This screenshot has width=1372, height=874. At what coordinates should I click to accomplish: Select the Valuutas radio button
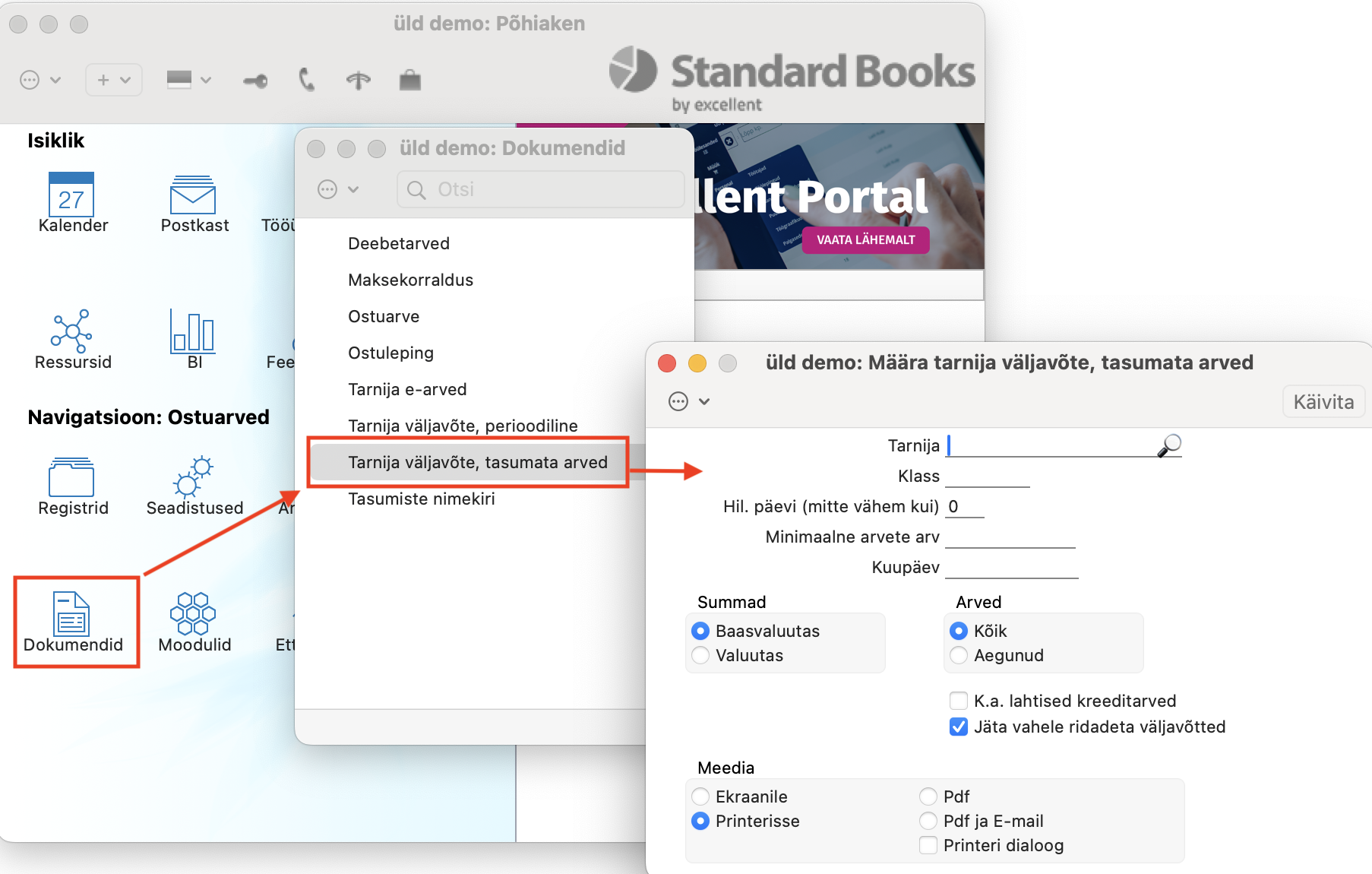click(700, 655)
